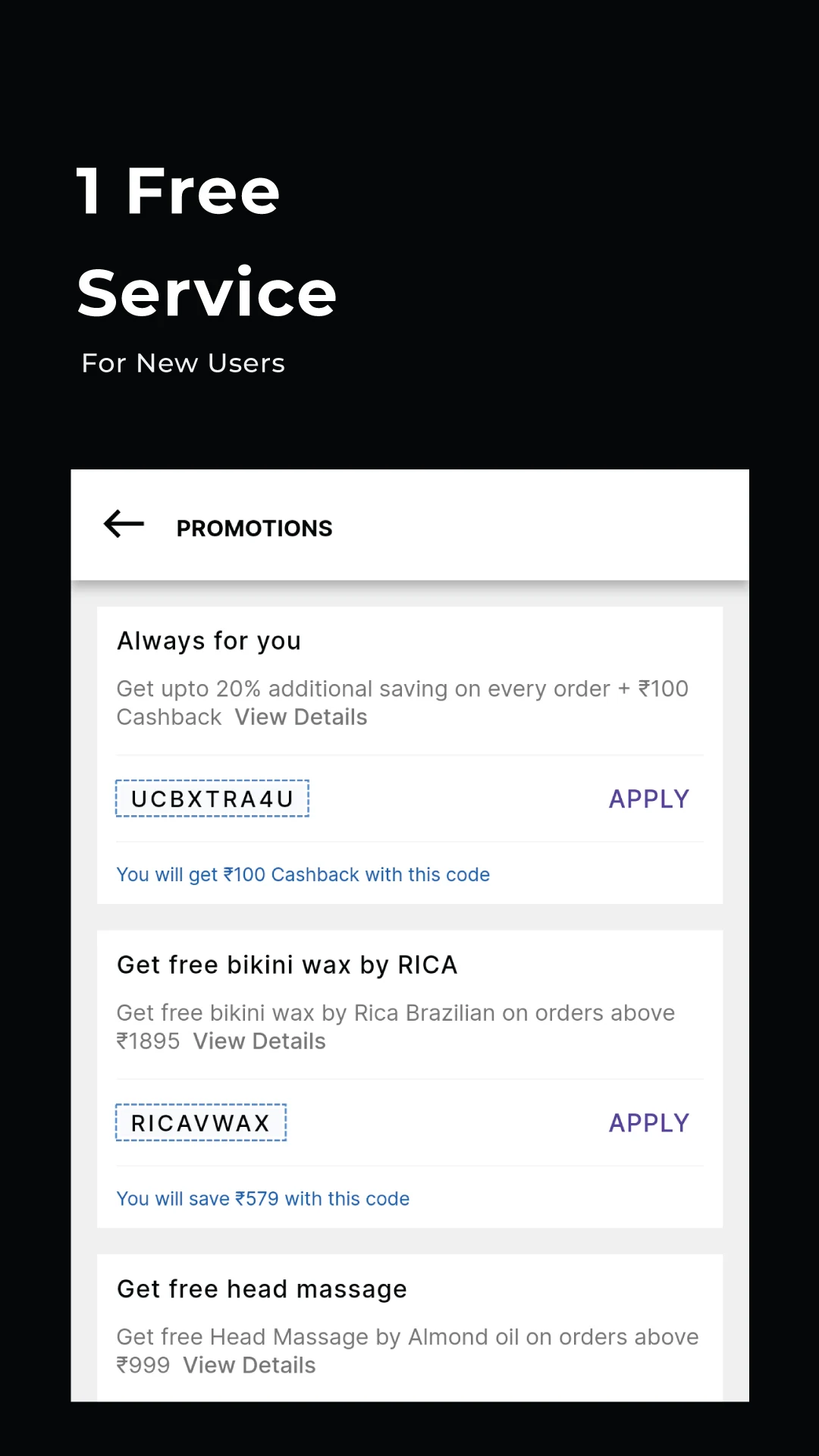Select the UCBXTRA4U coupon code box
The height and width of the screenshot is (1456, 819).
point(212,799)
